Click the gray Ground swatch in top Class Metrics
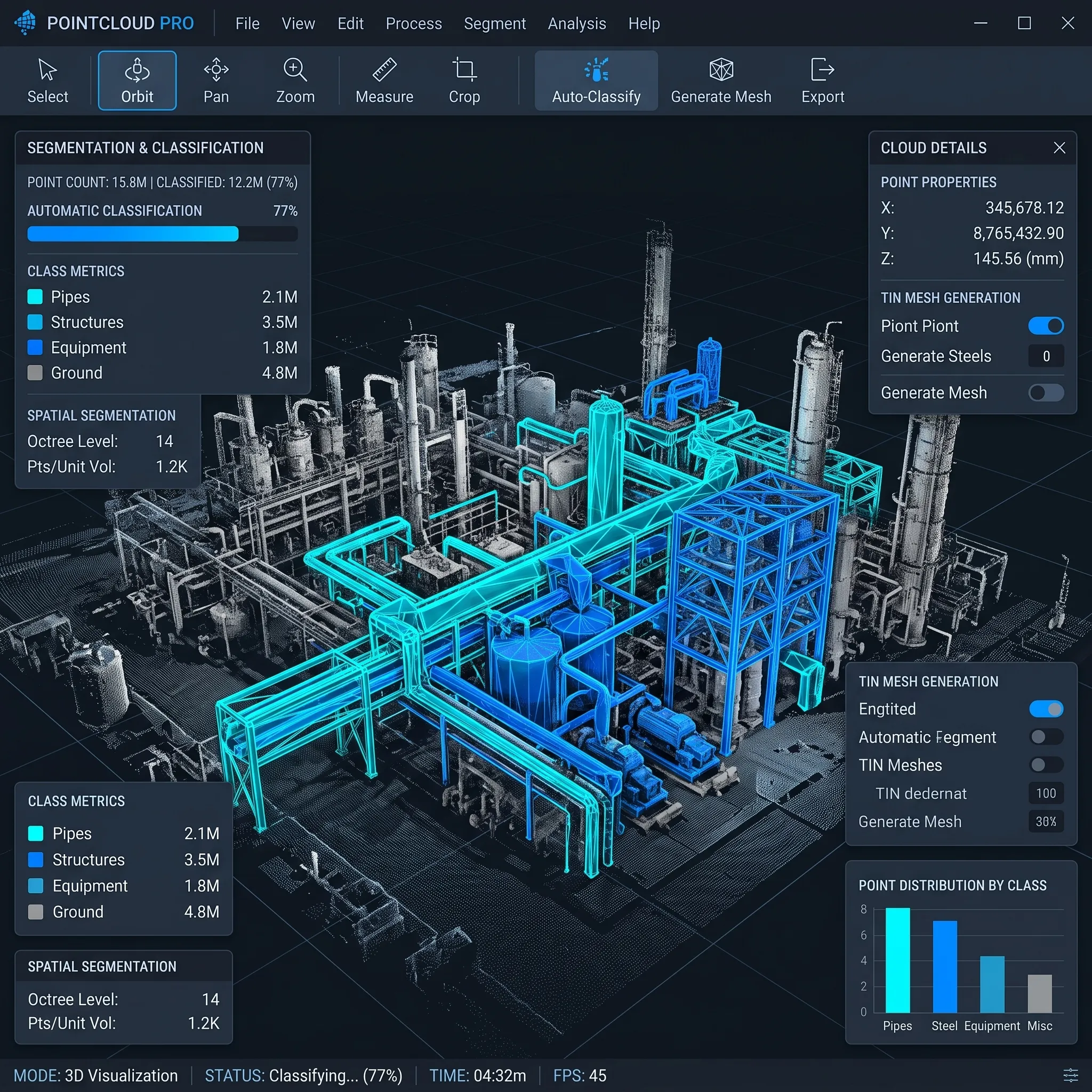This screenshot has height=1092, width=1092. click(x=35, y=373)
